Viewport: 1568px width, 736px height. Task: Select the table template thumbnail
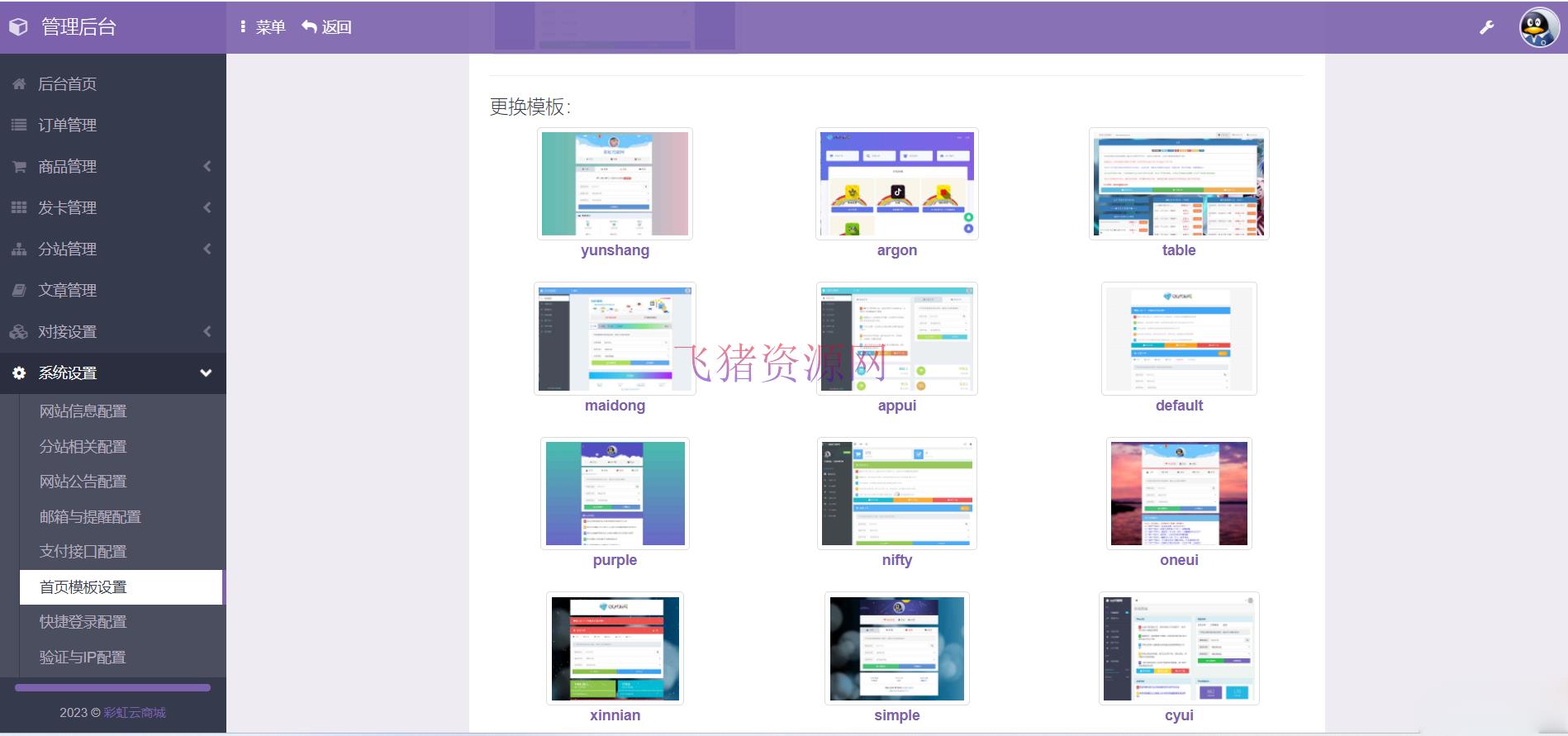1179,183
